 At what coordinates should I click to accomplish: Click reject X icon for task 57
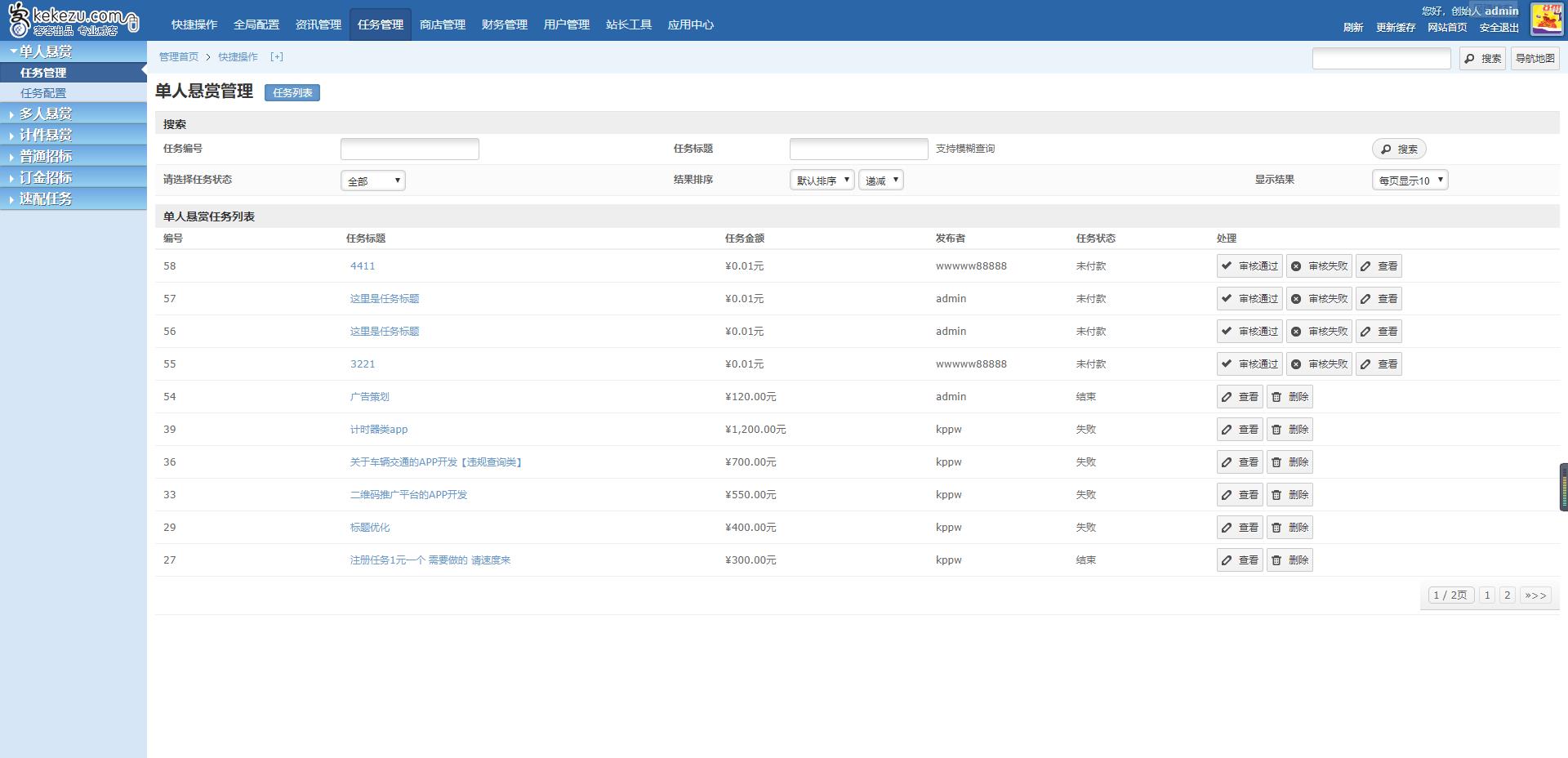click(1296, 299)
